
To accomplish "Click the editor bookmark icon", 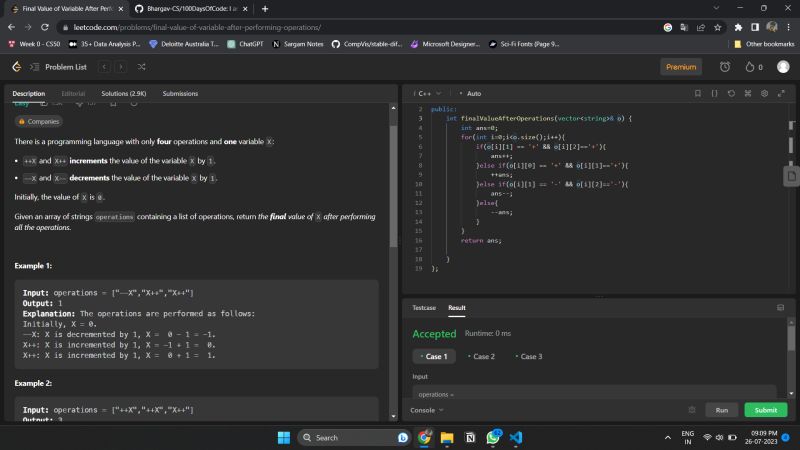I will pyautogui.click(x=698, y=93).
